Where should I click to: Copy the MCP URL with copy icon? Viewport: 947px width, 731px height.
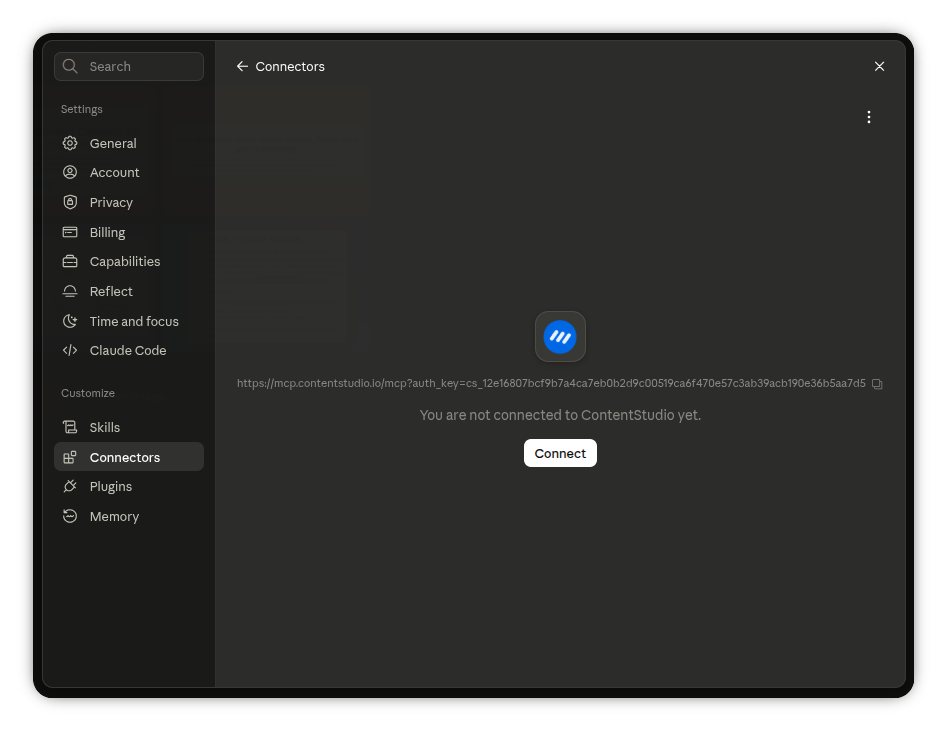pos(878,384)
